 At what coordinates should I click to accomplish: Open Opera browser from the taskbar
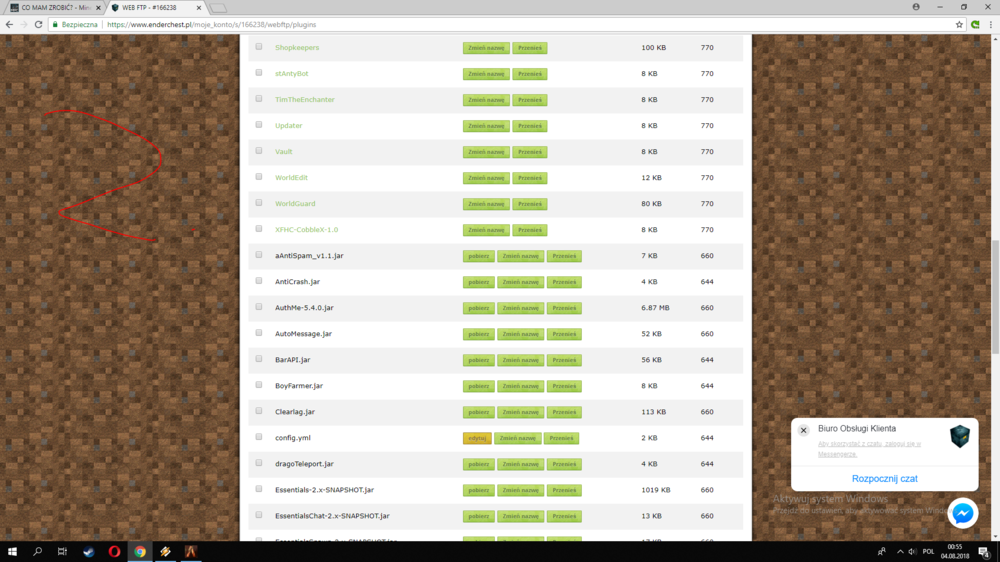click(x=114, y=551)
